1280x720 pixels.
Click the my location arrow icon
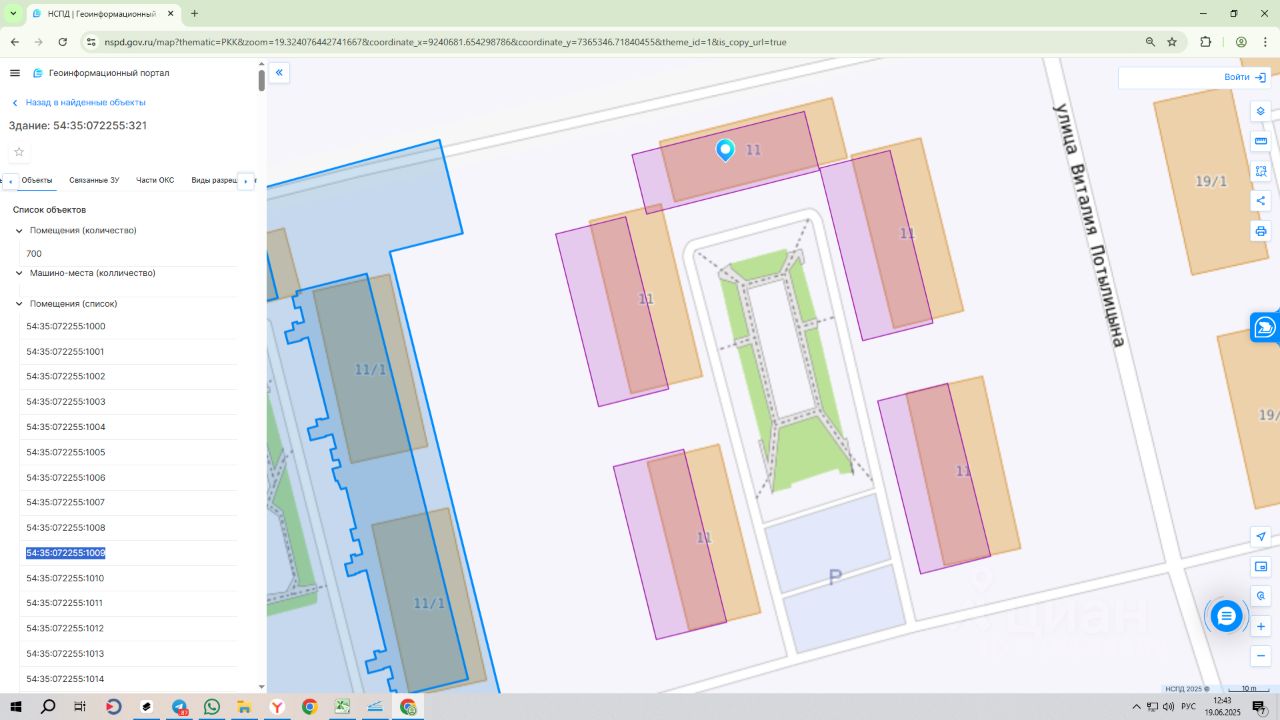point(1261,537)
